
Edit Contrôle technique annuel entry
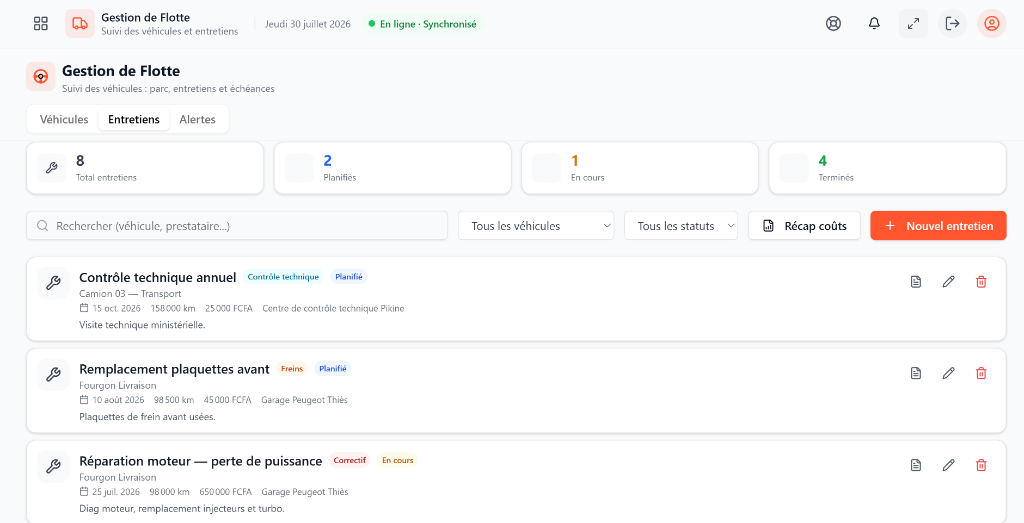(948, 281)
